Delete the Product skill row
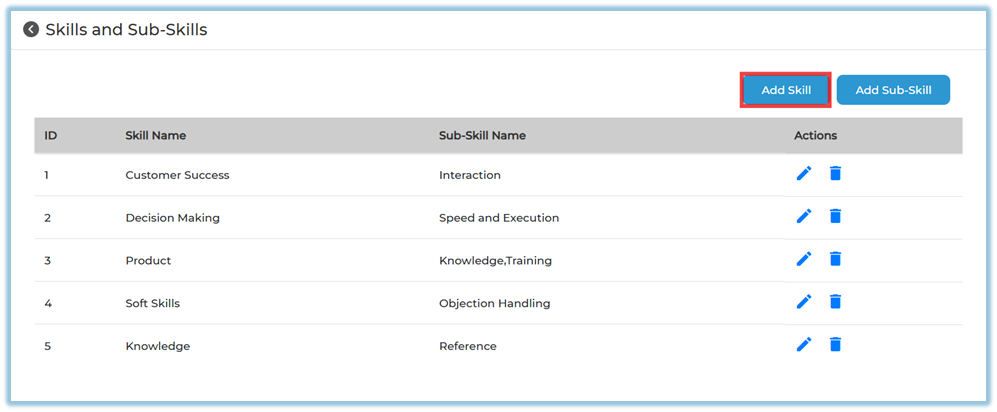Image resolution: width=997 pixels, height=412 pixels. pos(836,259)
